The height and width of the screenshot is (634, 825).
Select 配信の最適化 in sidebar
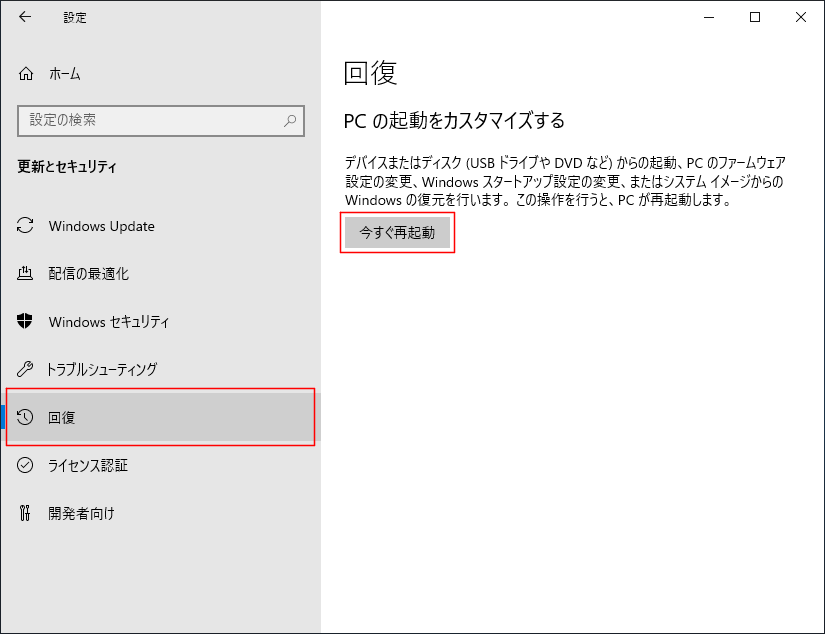click(160, 274)
